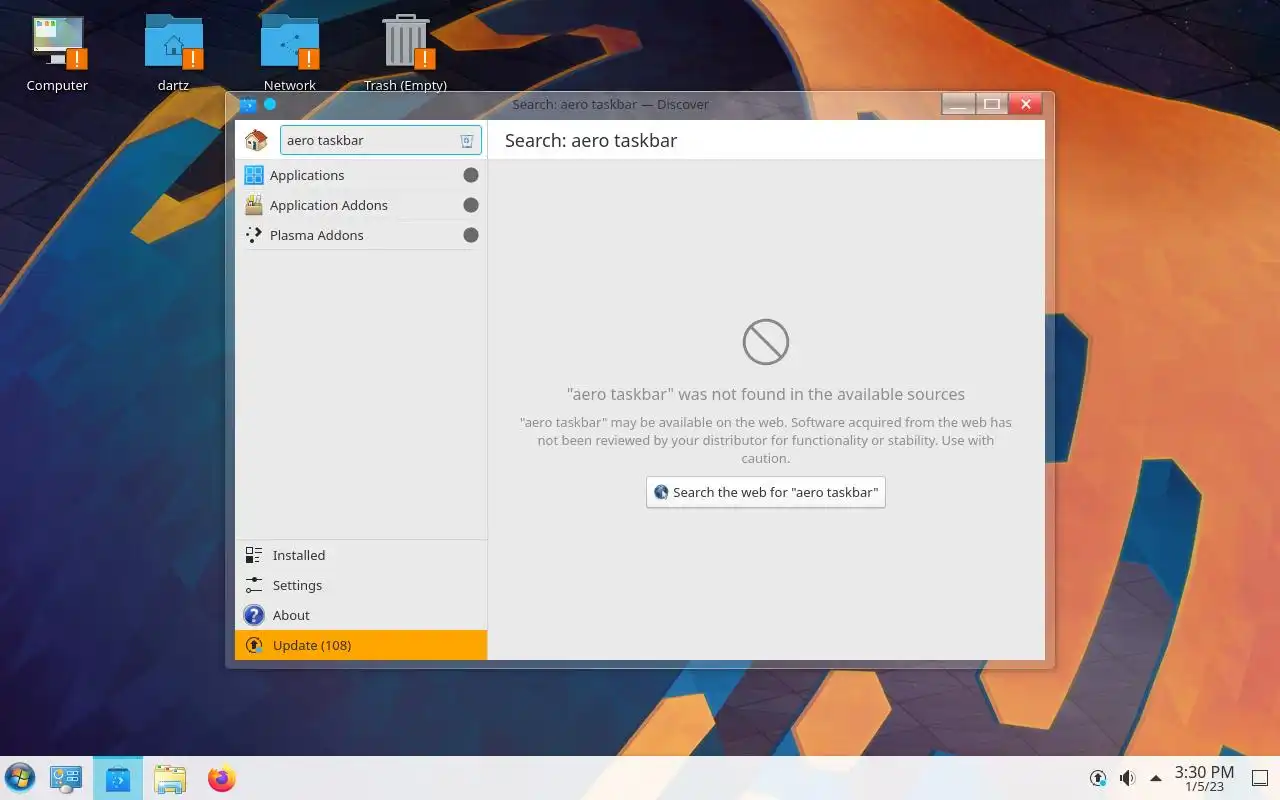The width and height of the screenshot is (1280, 800).
Task: Click the Discover taskbar icon
Action: (x=118, y=778)
